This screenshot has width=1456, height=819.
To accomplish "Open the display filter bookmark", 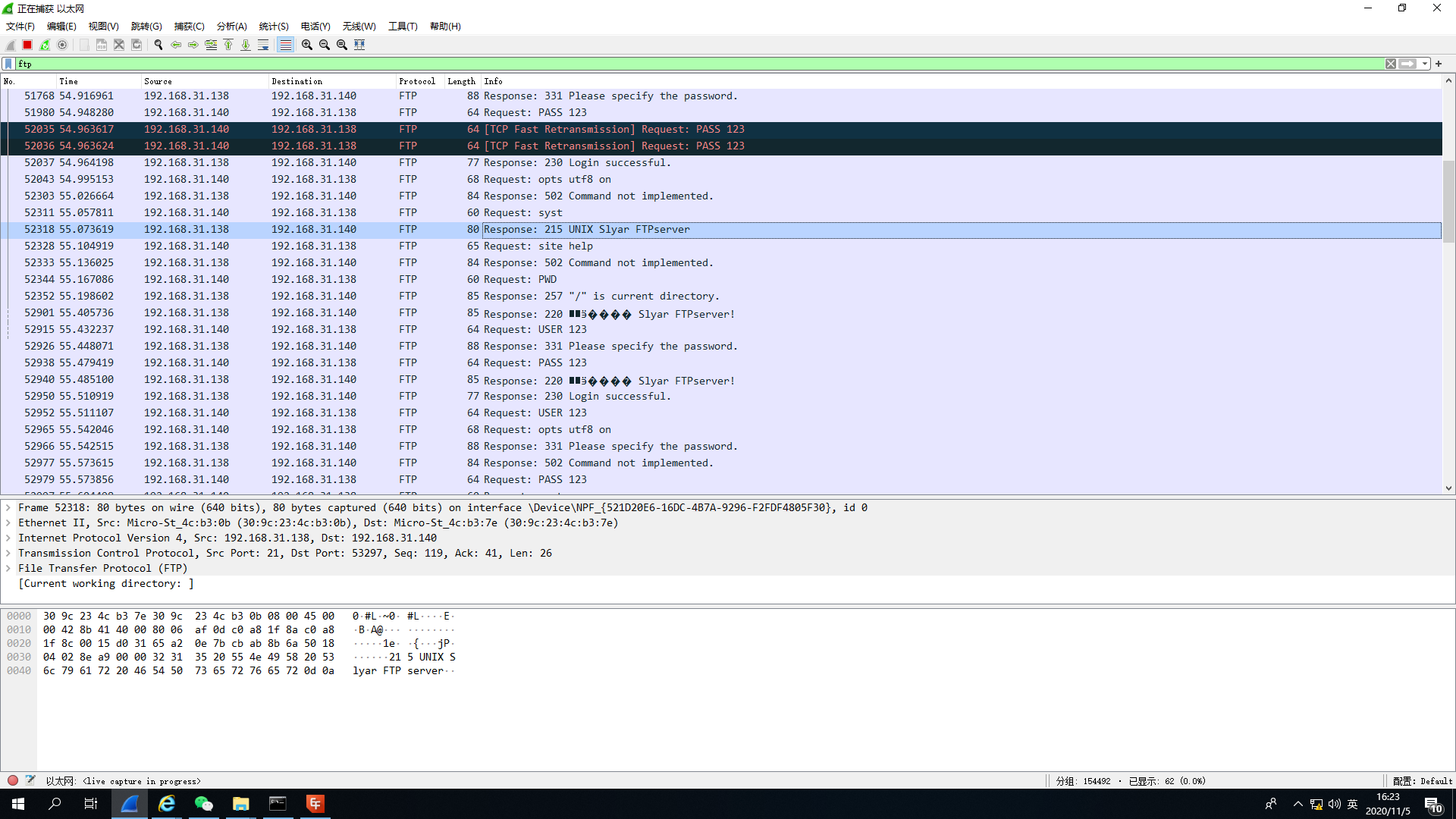I will point(8,64).
